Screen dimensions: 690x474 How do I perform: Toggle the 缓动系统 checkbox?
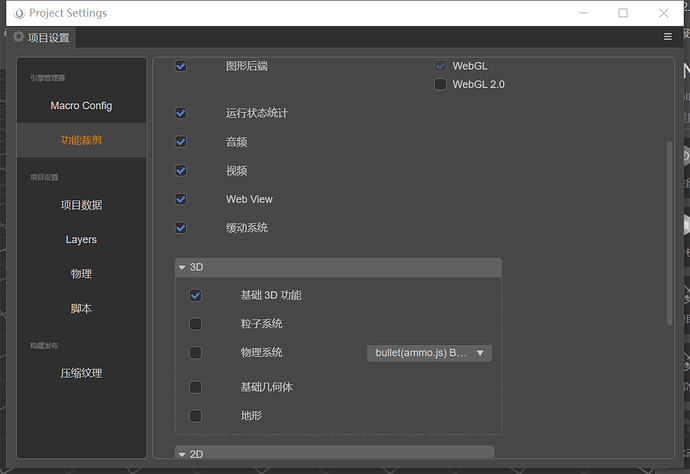(180, 228)
